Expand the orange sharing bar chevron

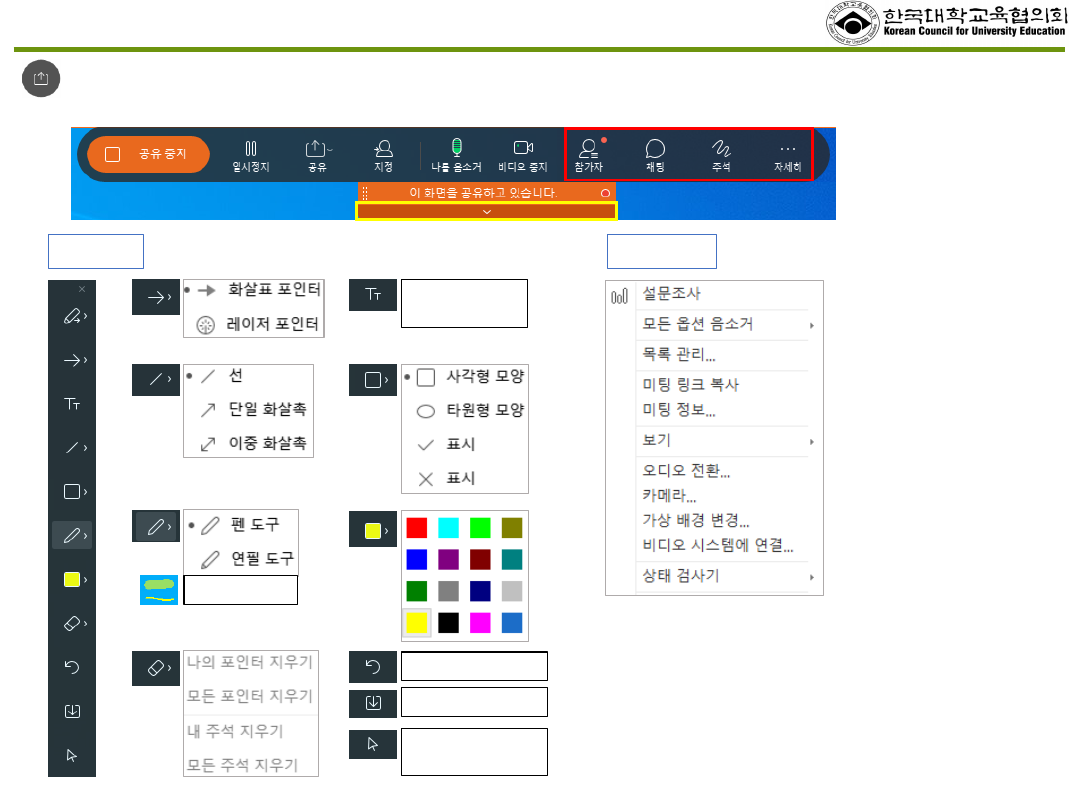487,211
